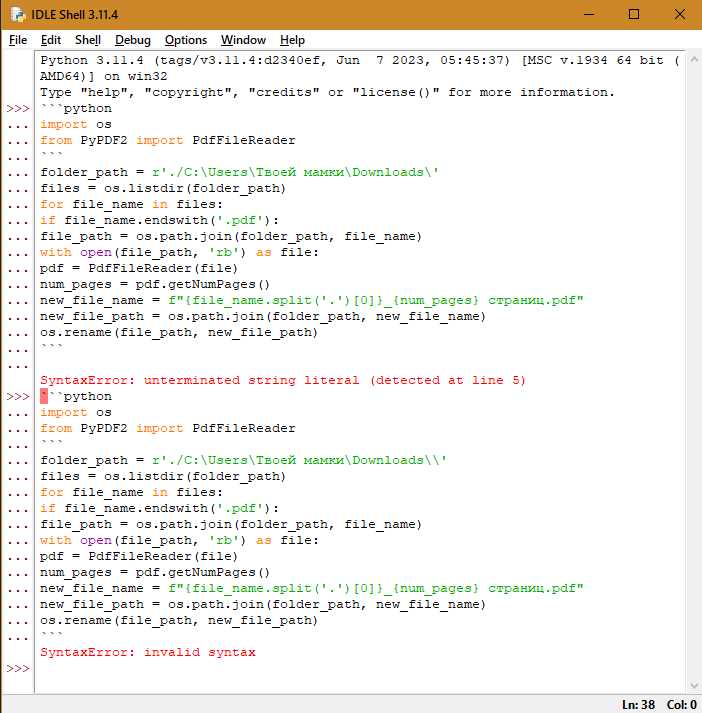
Task: Click the IDLE Python icon in title bar
Action: 18,15
